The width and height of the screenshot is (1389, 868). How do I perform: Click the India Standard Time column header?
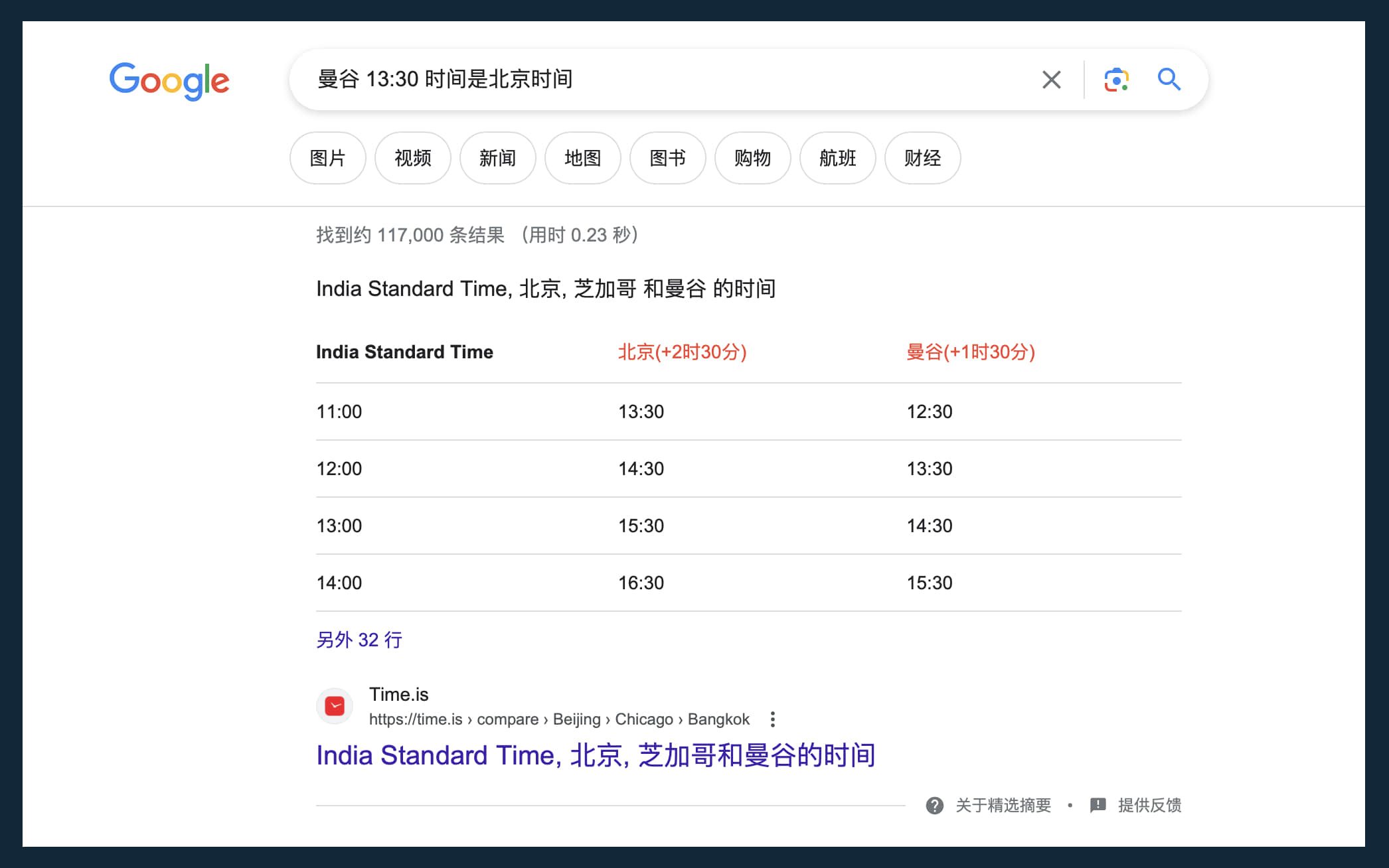click(x=404, y=352)
